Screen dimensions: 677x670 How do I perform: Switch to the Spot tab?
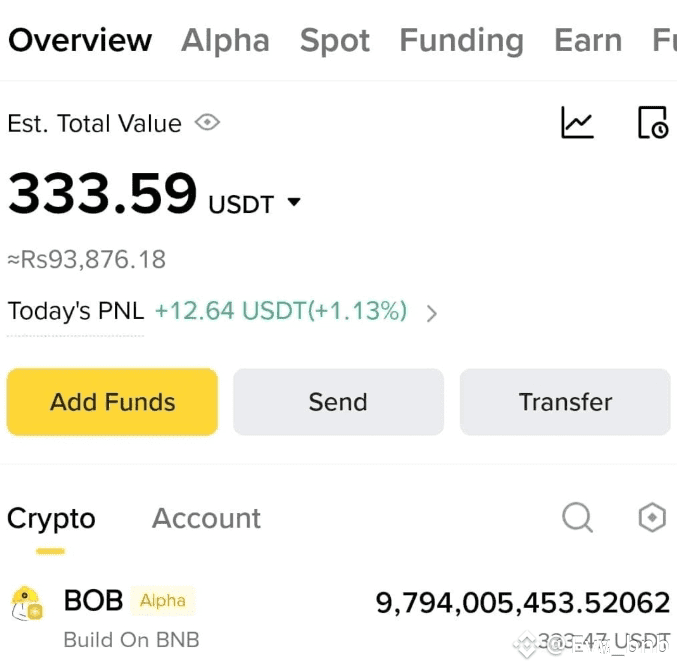pos(335,41)
